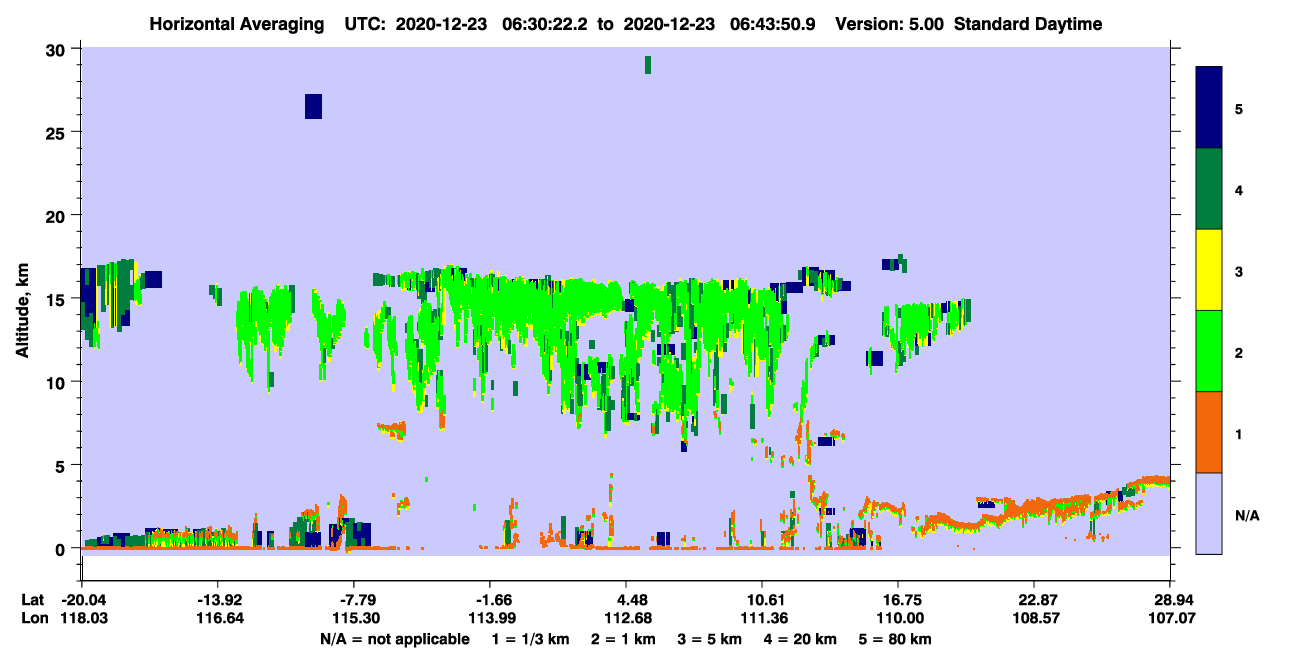Click the yellow level 3 colorbar segment
Viewport: 1300px width, 667px height.
(x=1209, y=270)
